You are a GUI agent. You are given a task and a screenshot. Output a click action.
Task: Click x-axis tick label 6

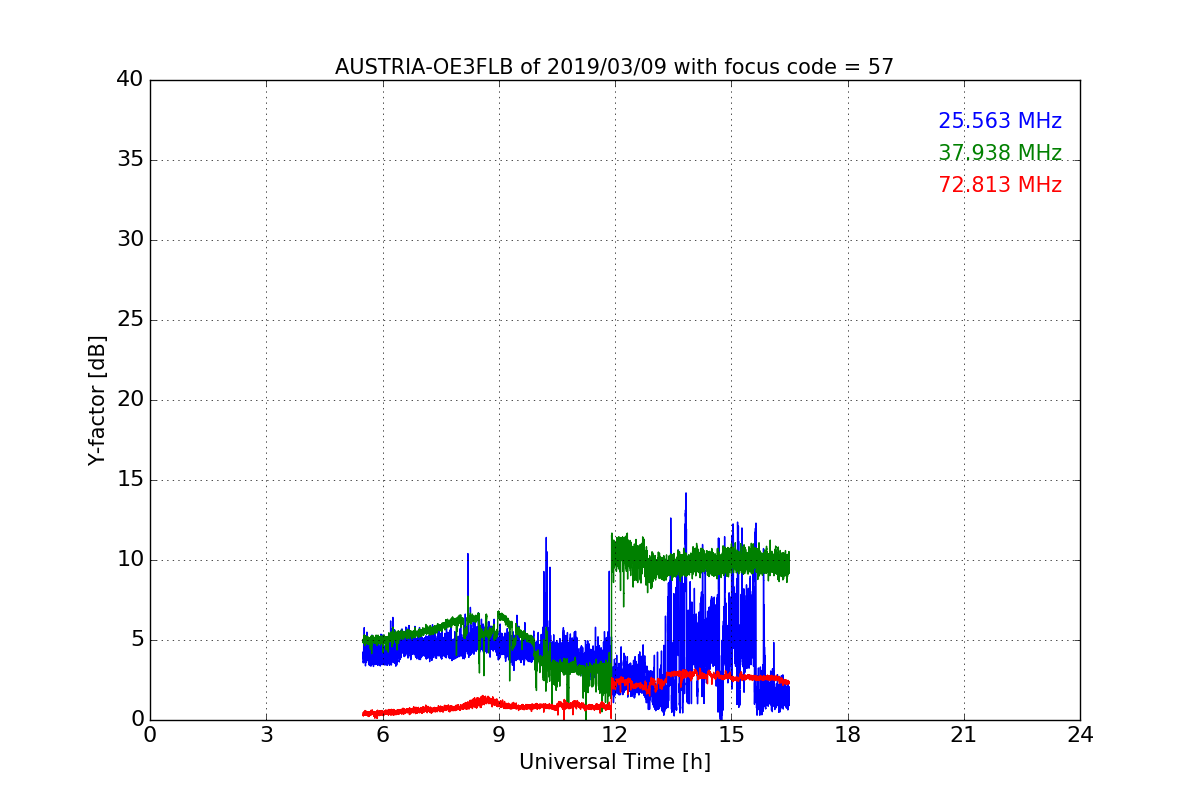(382, 735)
